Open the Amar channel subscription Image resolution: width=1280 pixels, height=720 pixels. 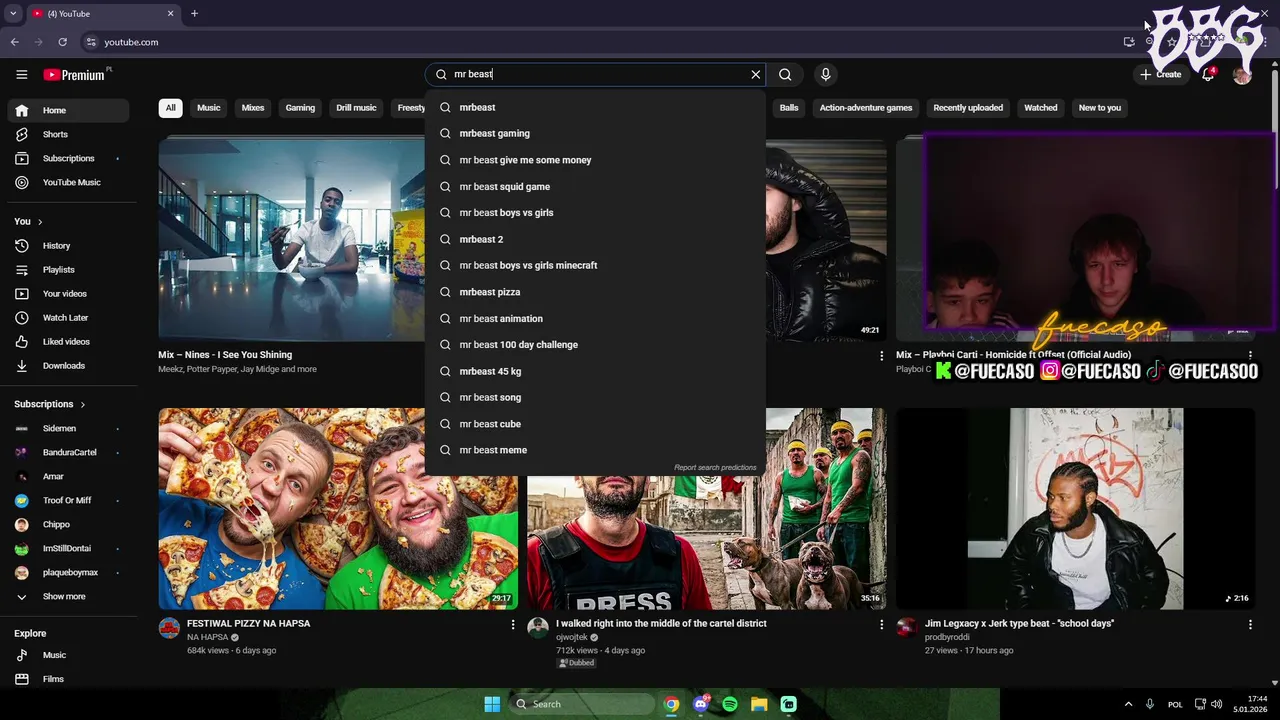(x=69, y=476)
